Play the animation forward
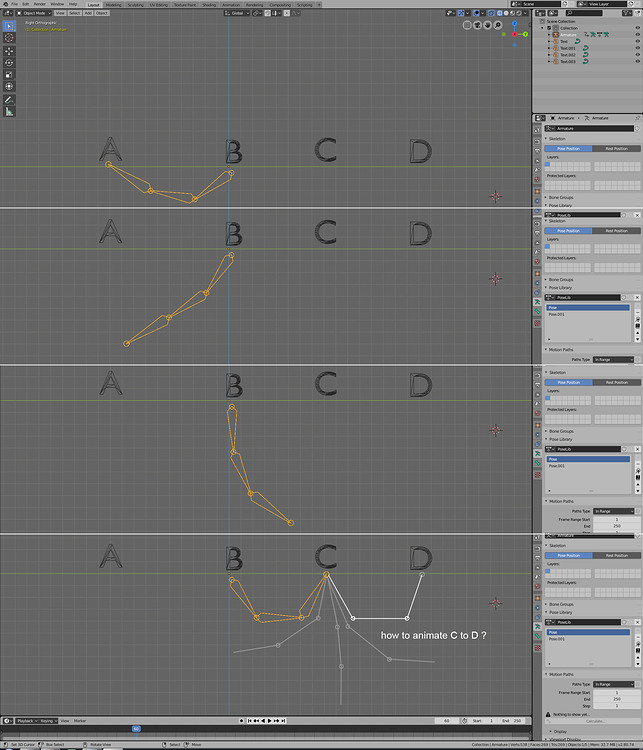 click(x=269, y=720)
